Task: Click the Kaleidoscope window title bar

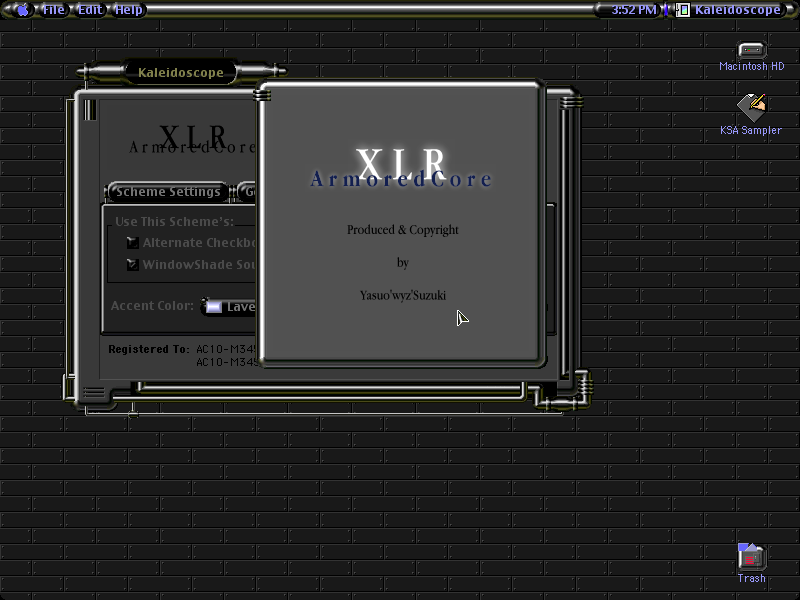Action: [x=181, y=72]
